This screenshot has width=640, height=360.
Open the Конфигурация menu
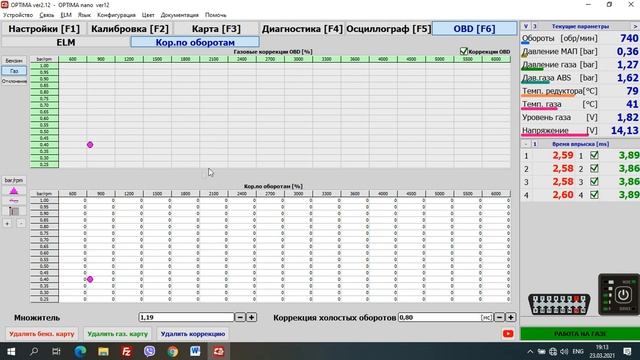(x=116, y=15)
